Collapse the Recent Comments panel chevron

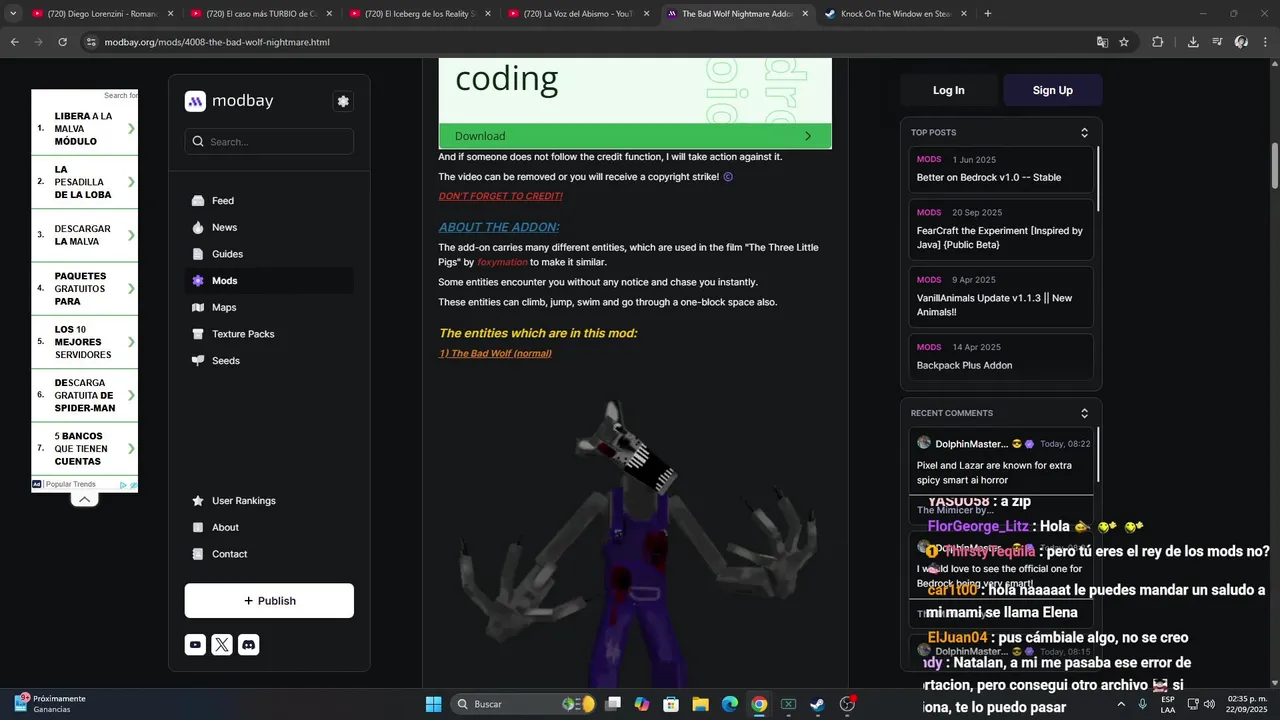click(1084, 413)
